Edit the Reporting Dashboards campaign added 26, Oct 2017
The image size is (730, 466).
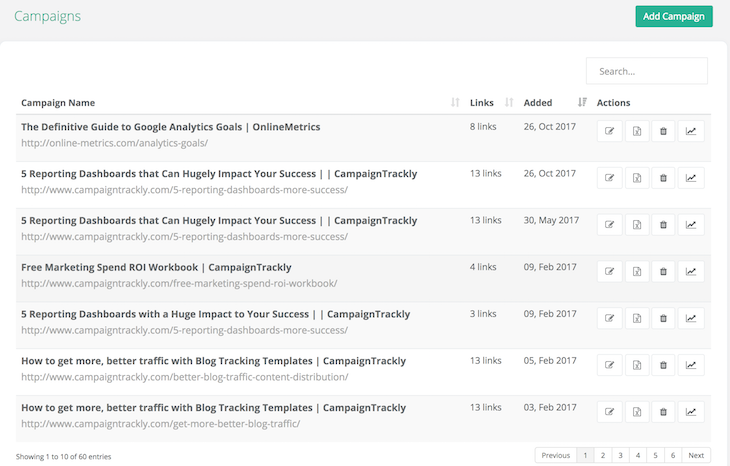coord(609,178)
